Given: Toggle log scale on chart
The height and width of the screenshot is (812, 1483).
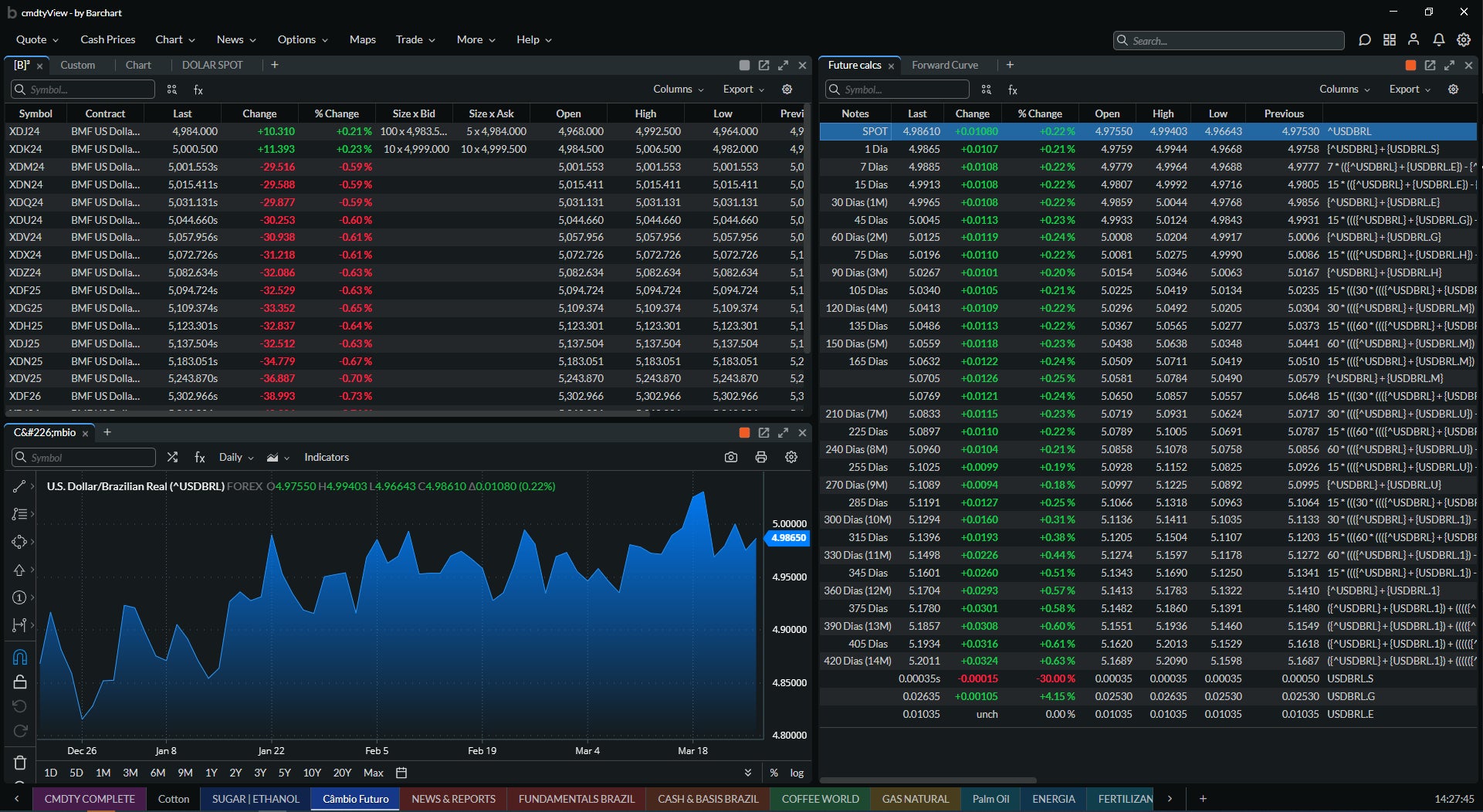Looking at the screenshot, I should pyautogui.click(x=797, y=773).
